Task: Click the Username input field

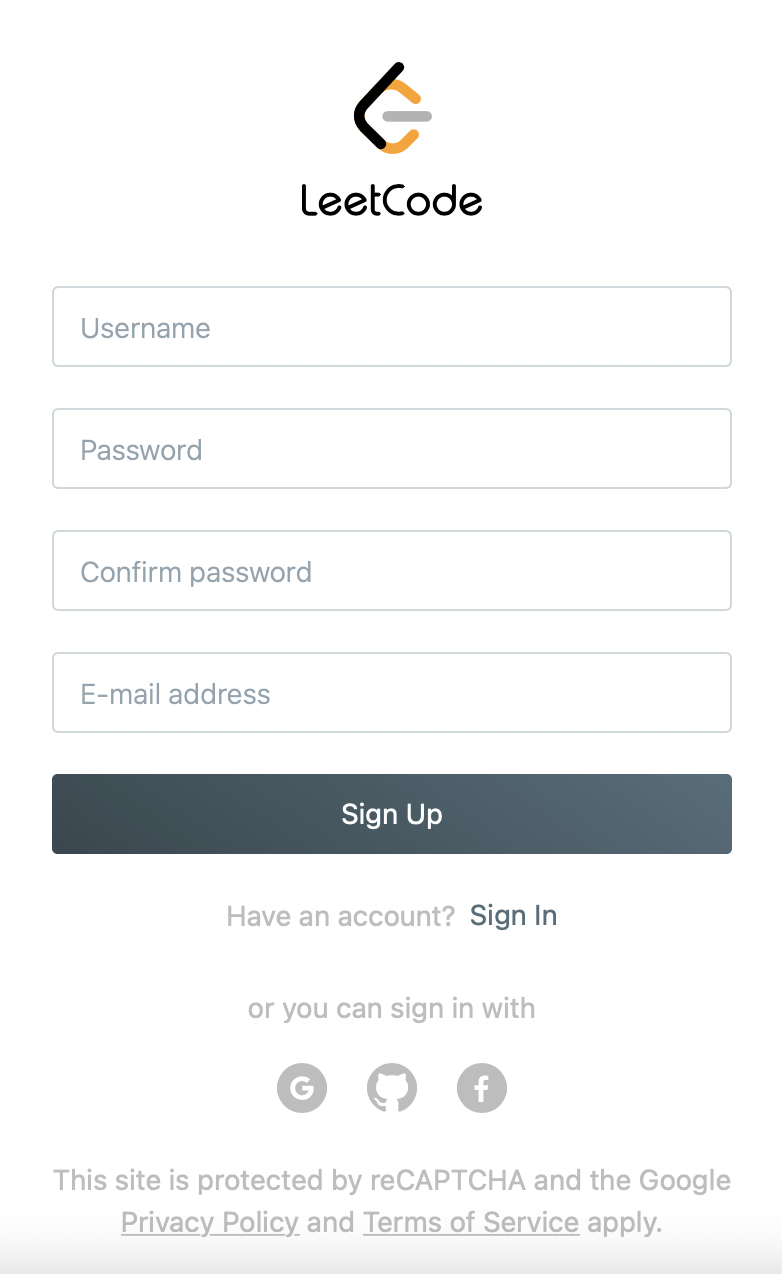Action: click(391, 327)
